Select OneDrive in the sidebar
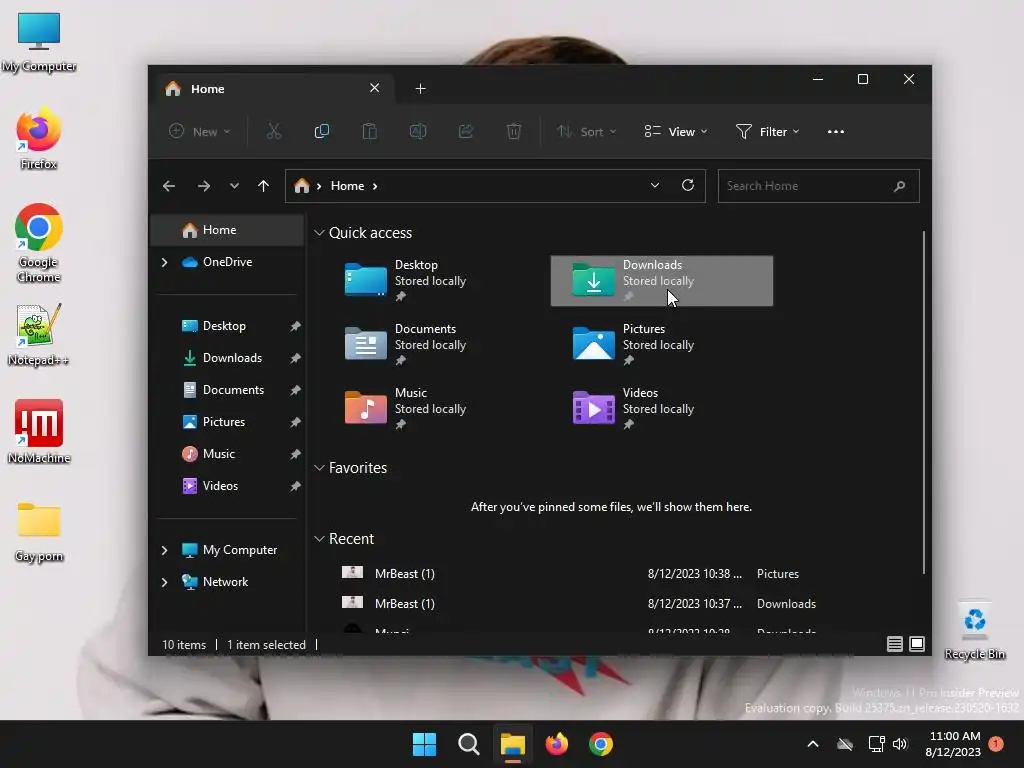Screen dimensions: 1024x768 click(227, 262)
